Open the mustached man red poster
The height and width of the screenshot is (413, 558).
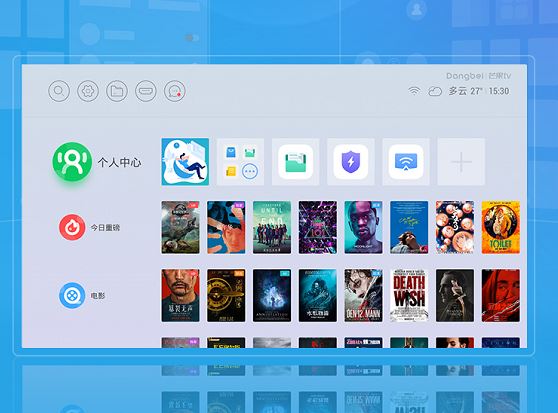click(180, 296)
